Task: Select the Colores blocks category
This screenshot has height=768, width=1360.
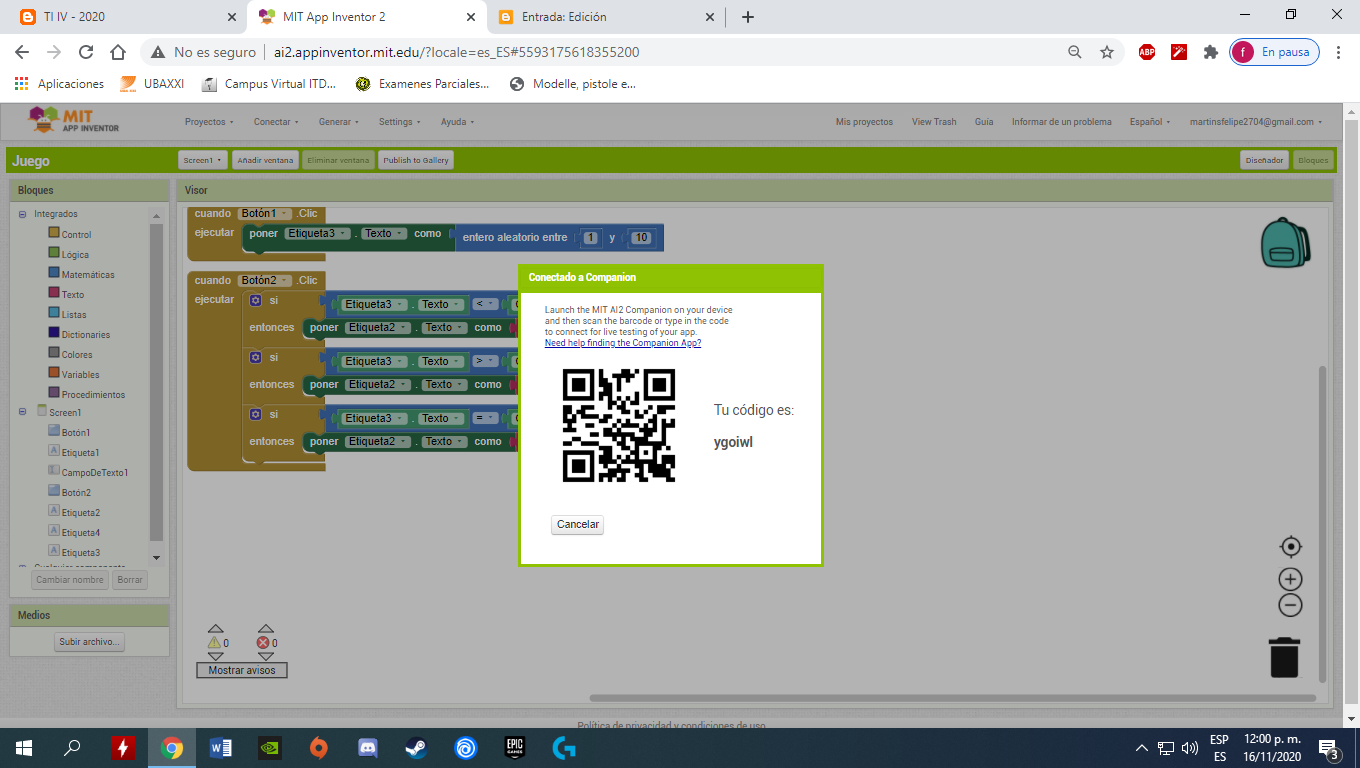Action: point(76,354)
